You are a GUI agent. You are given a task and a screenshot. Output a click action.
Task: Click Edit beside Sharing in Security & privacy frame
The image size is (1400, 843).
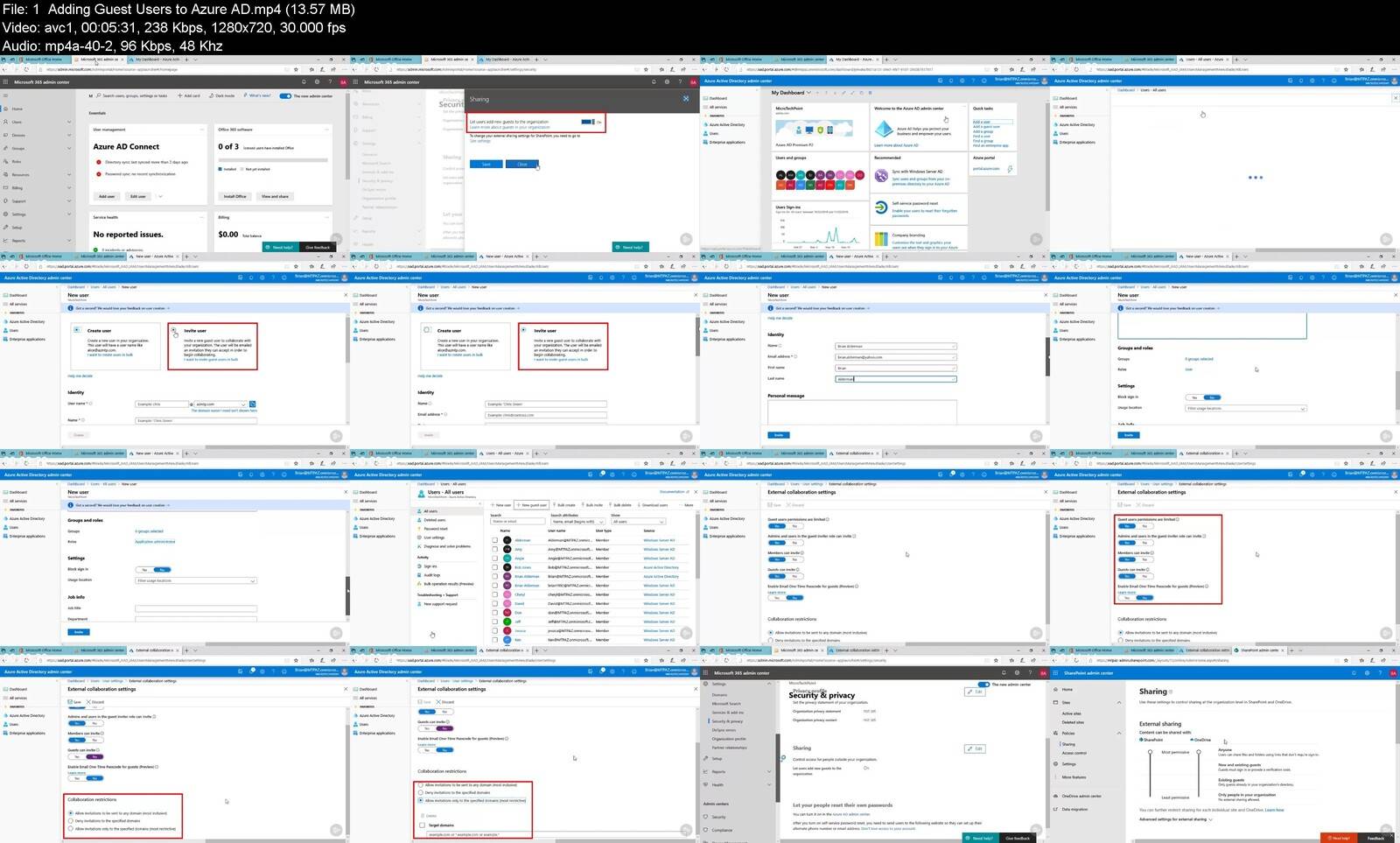pyautogui.click(x=976, y=748)
